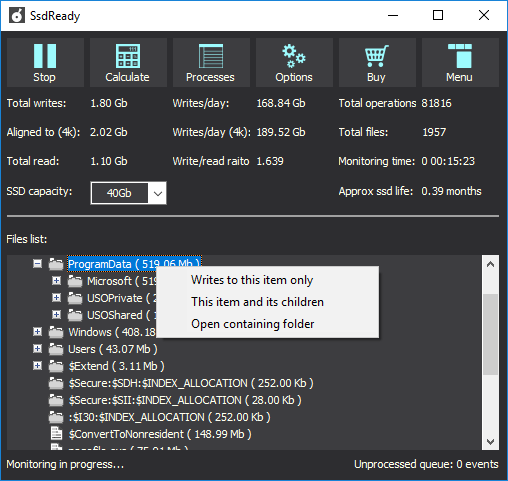
Task: Collapse the ProgramData tree node
Action: (x=37, y=264)
